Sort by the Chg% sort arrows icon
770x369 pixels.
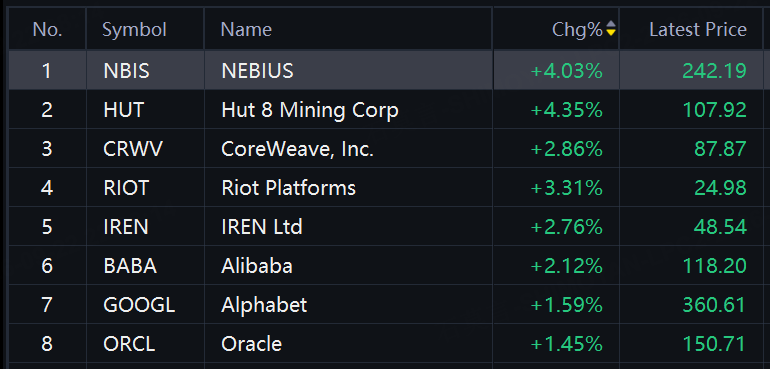tap(610, 29)
